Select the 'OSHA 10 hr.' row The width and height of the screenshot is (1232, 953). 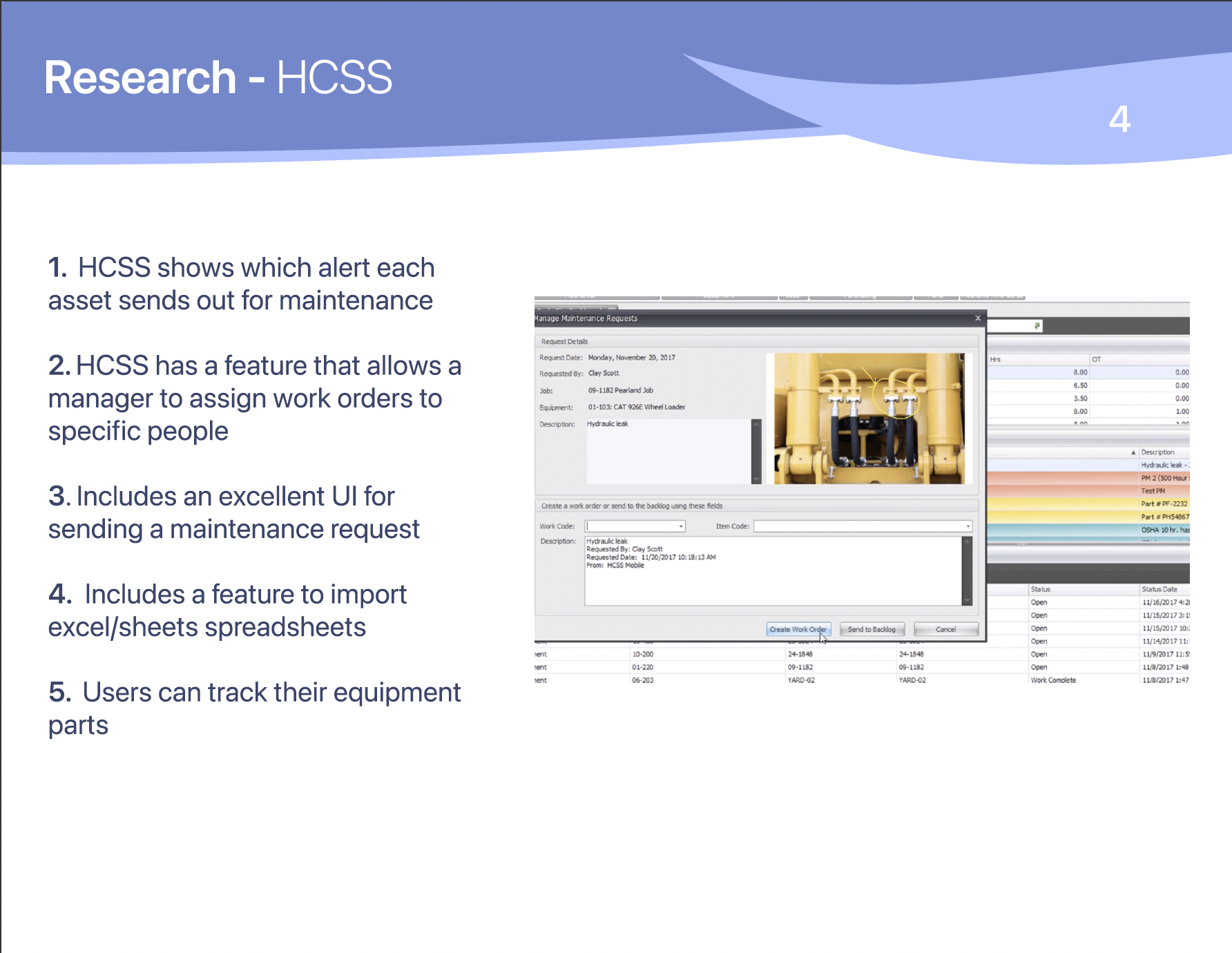coord(1088,530)
